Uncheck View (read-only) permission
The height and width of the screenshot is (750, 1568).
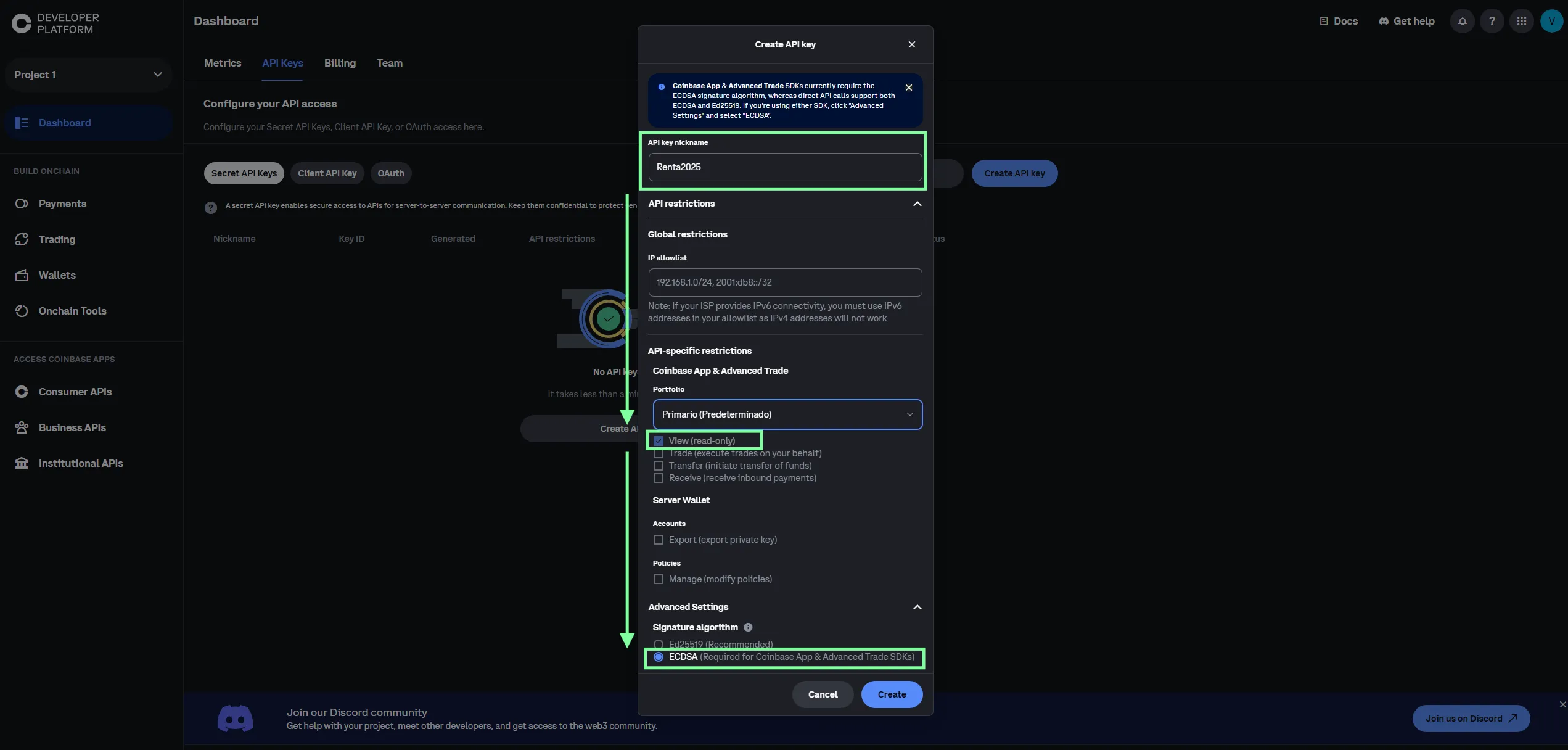click(x=659, y=441)
